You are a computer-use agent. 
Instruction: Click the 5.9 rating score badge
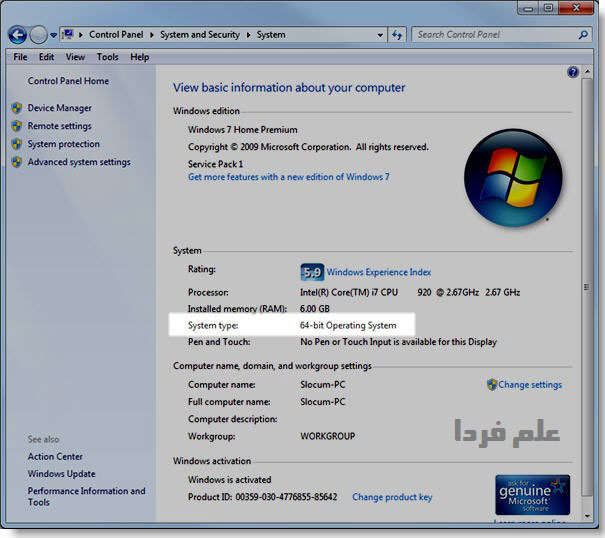click(312, 272)
